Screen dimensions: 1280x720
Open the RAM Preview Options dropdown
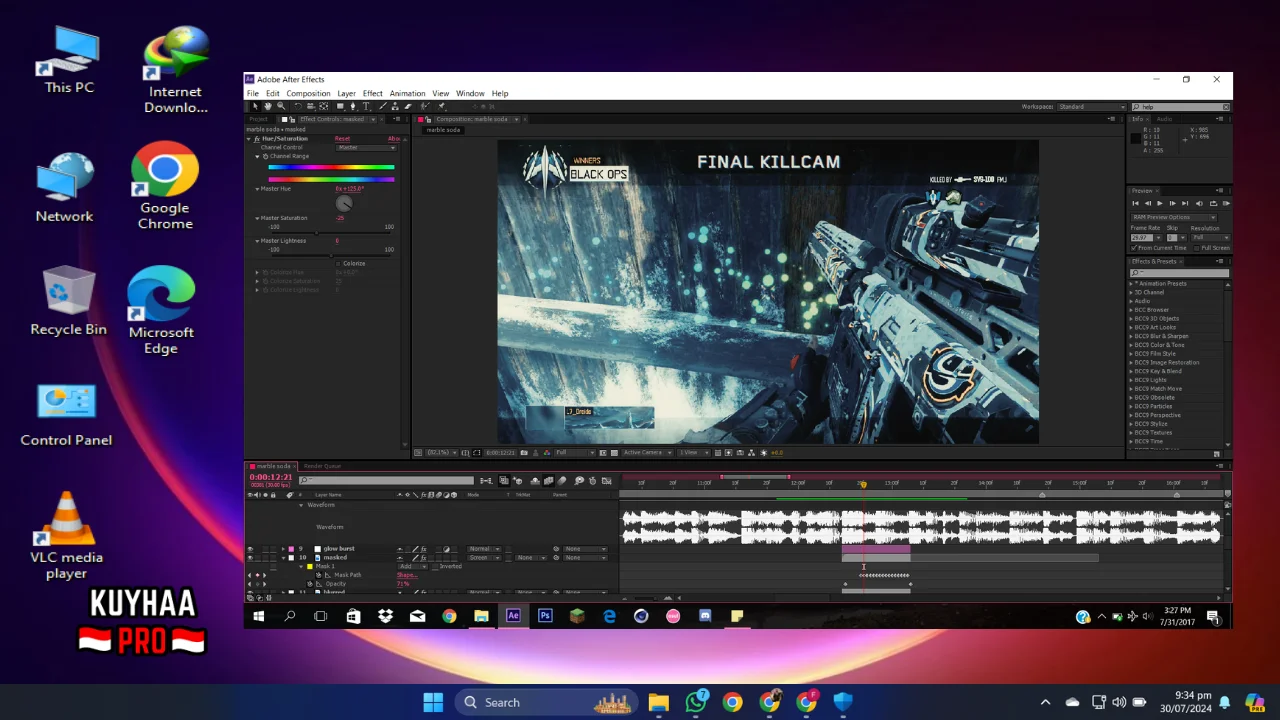1174,217
